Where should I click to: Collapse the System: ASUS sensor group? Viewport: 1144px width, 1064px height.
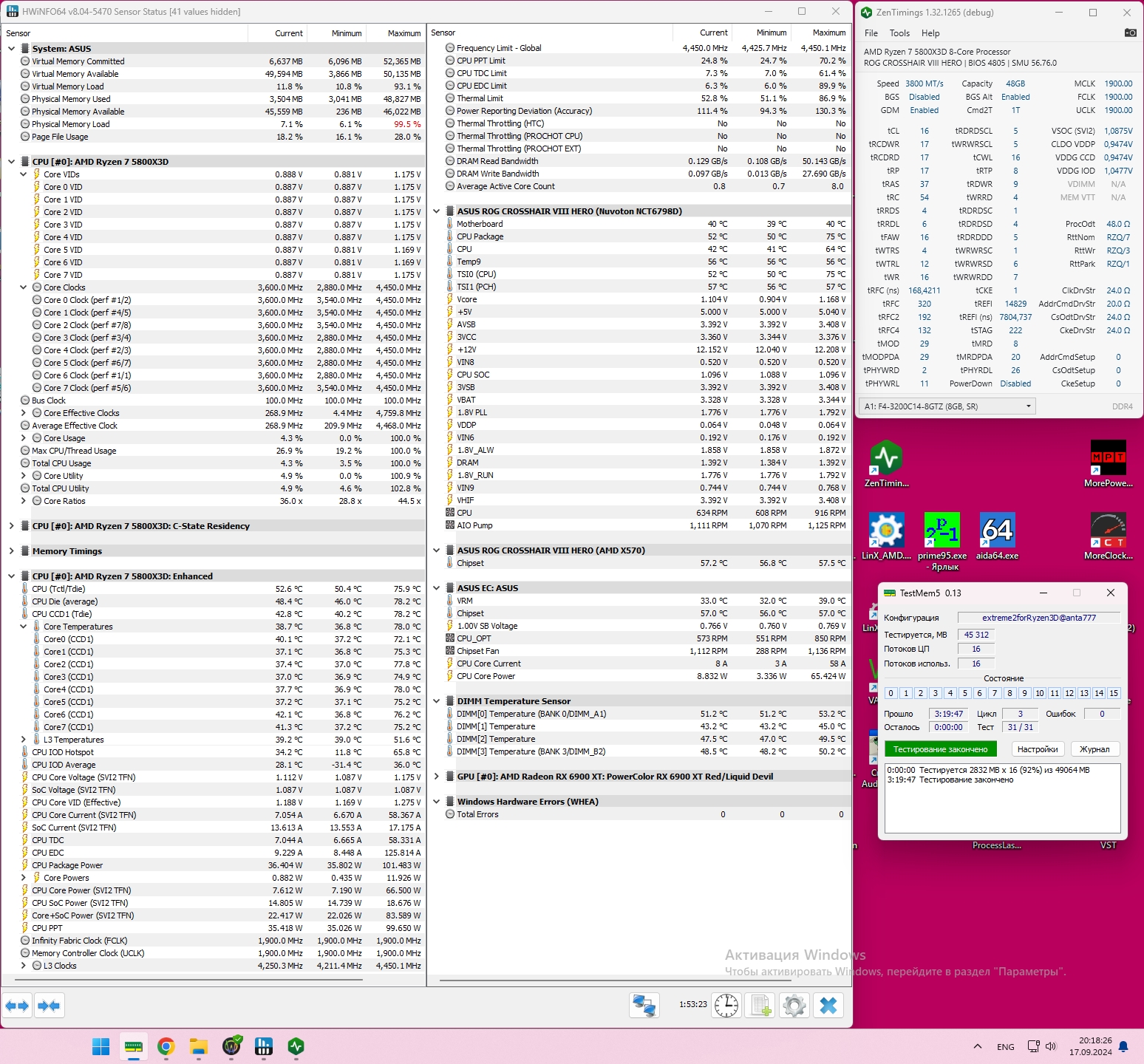click(11, 49)
